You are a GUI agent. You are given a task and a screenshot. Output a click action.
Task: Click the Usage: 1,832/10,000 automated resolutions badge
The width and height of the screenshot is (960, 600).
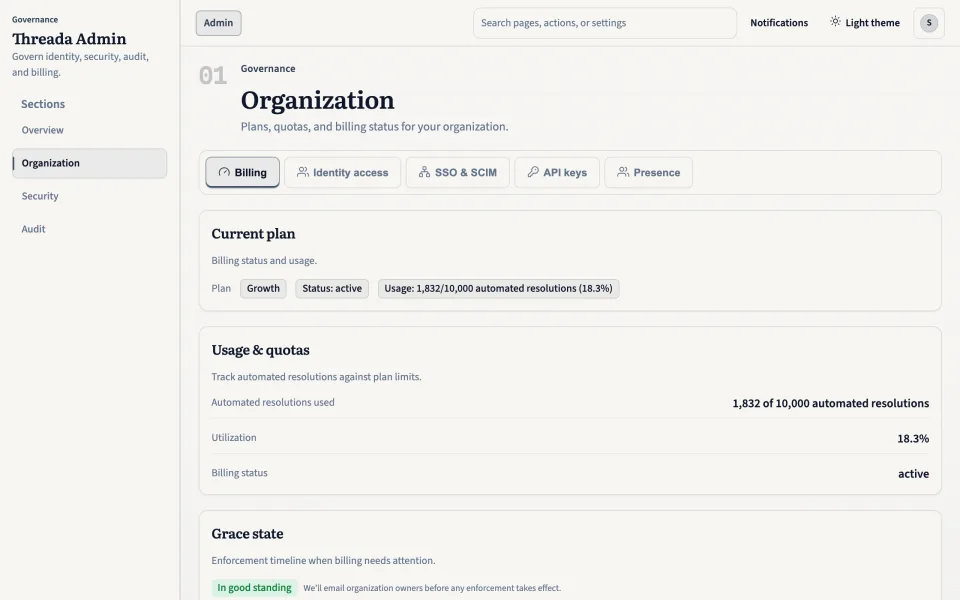point(498,288)
